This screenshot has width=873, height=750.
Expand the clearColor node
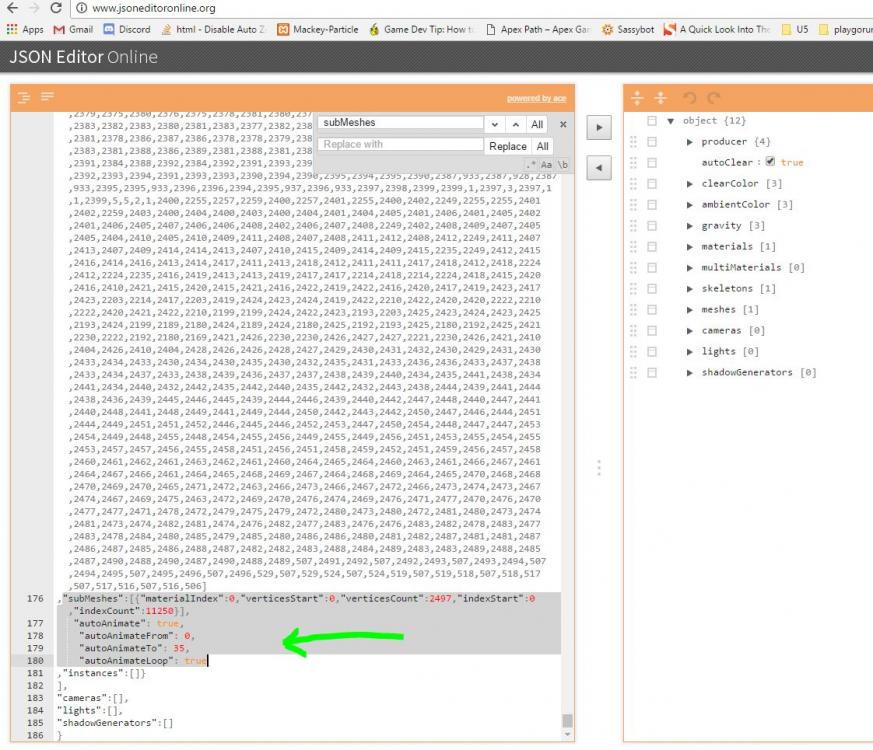[x=690, y=184]
